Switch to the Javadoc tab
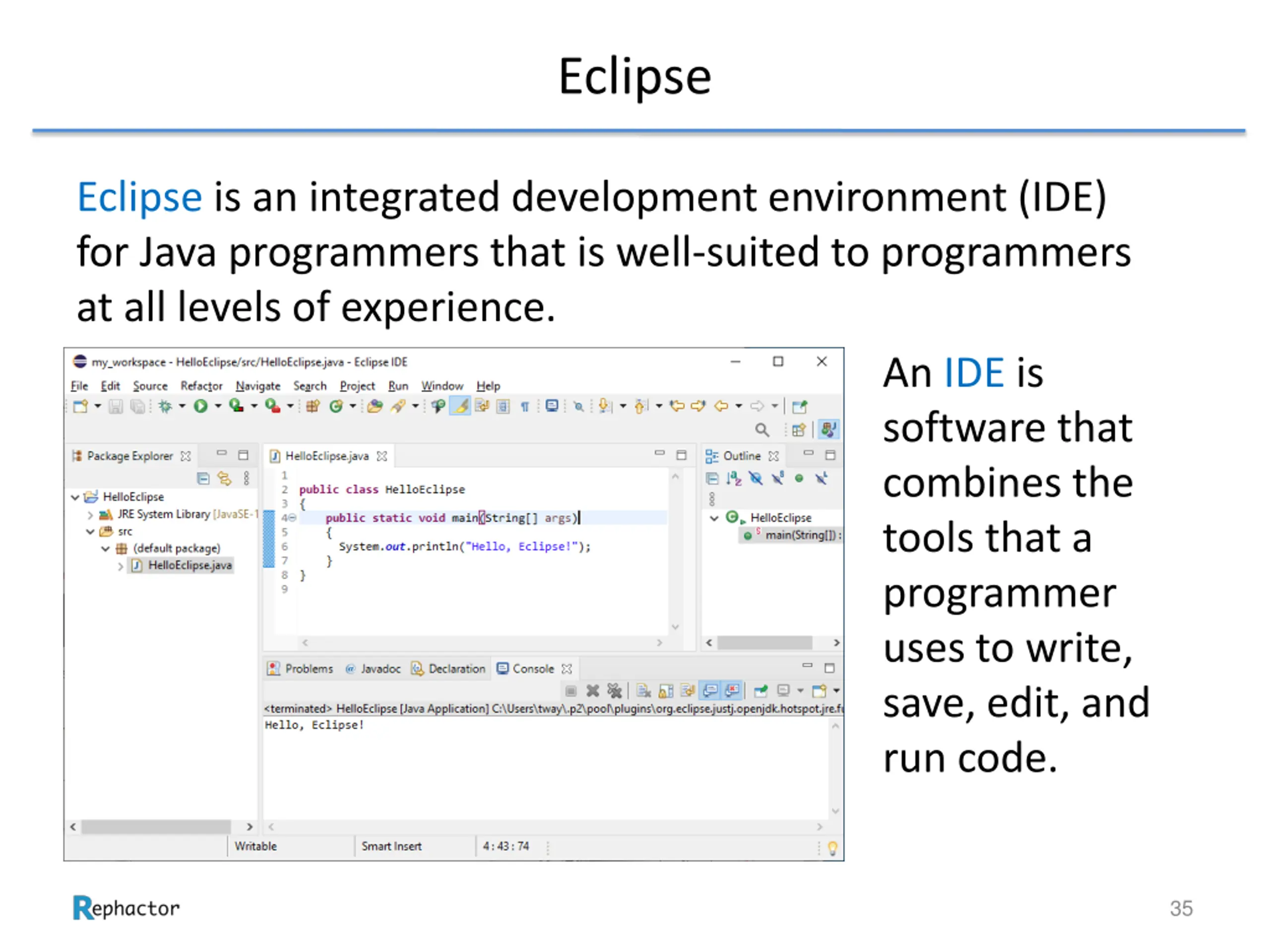This screenshot has width=1270, height=952. coord(373,668)
